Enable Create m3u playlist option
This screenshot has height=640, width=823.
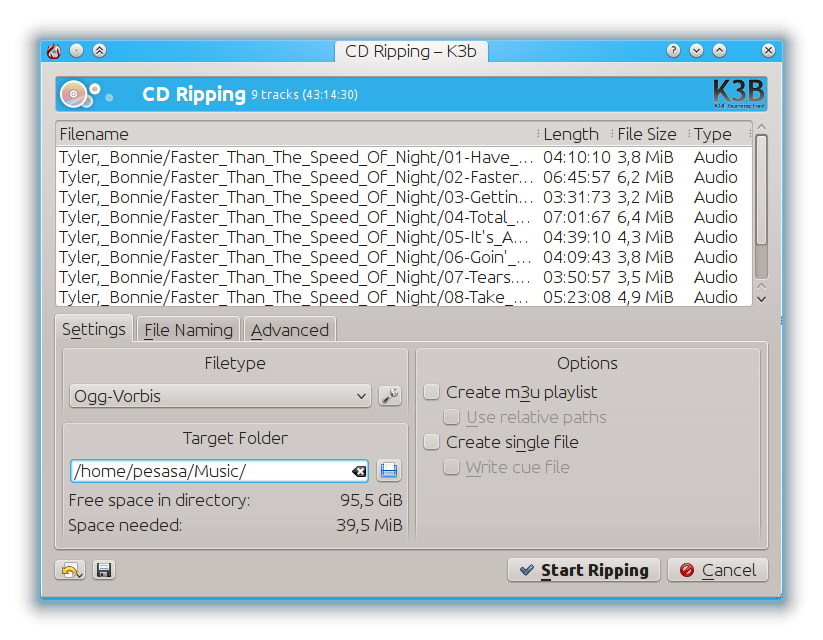pos(431,392)
